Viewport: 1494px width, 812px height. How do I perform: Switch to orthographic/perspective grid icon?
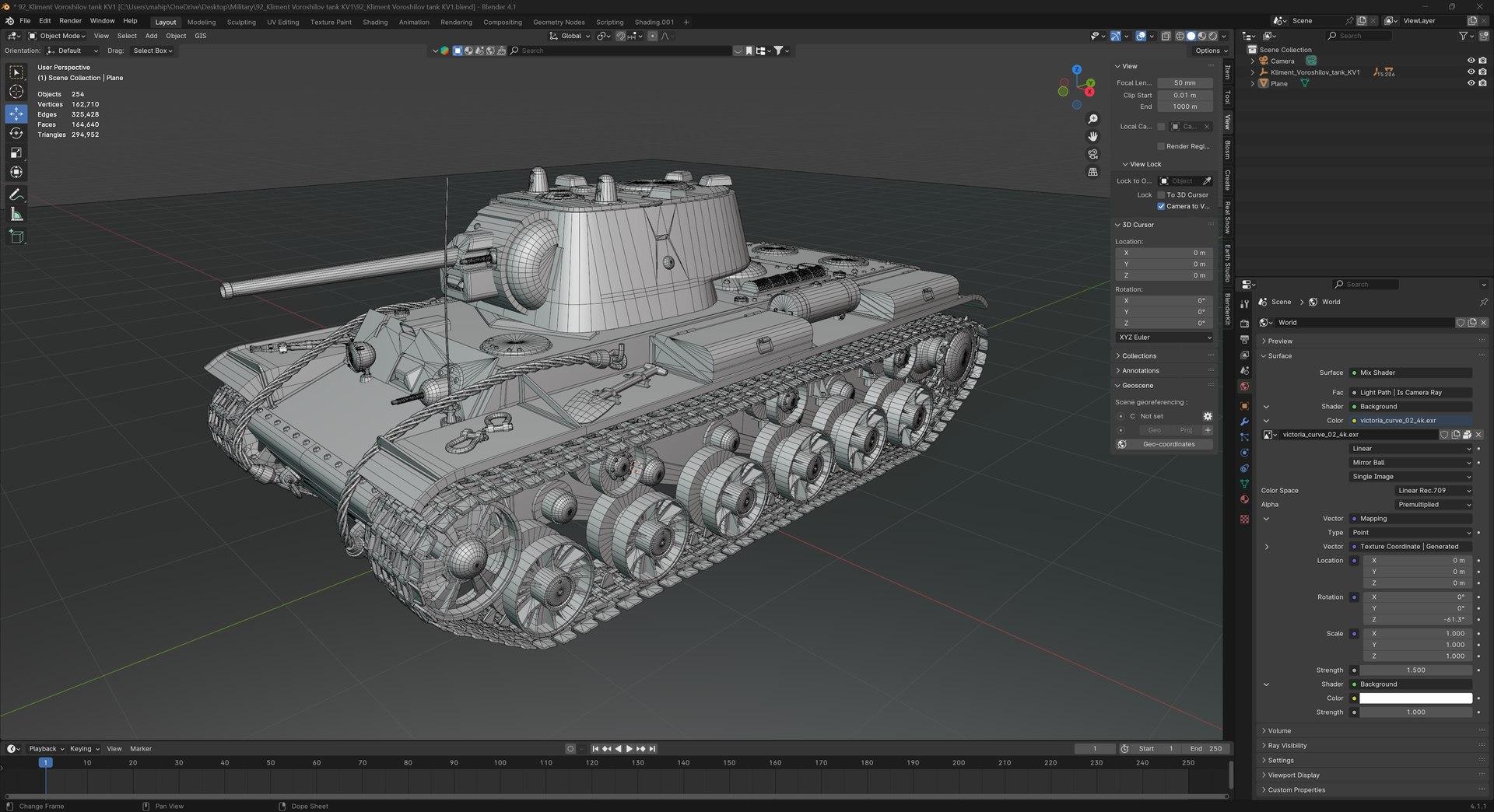click(1093, 172)
